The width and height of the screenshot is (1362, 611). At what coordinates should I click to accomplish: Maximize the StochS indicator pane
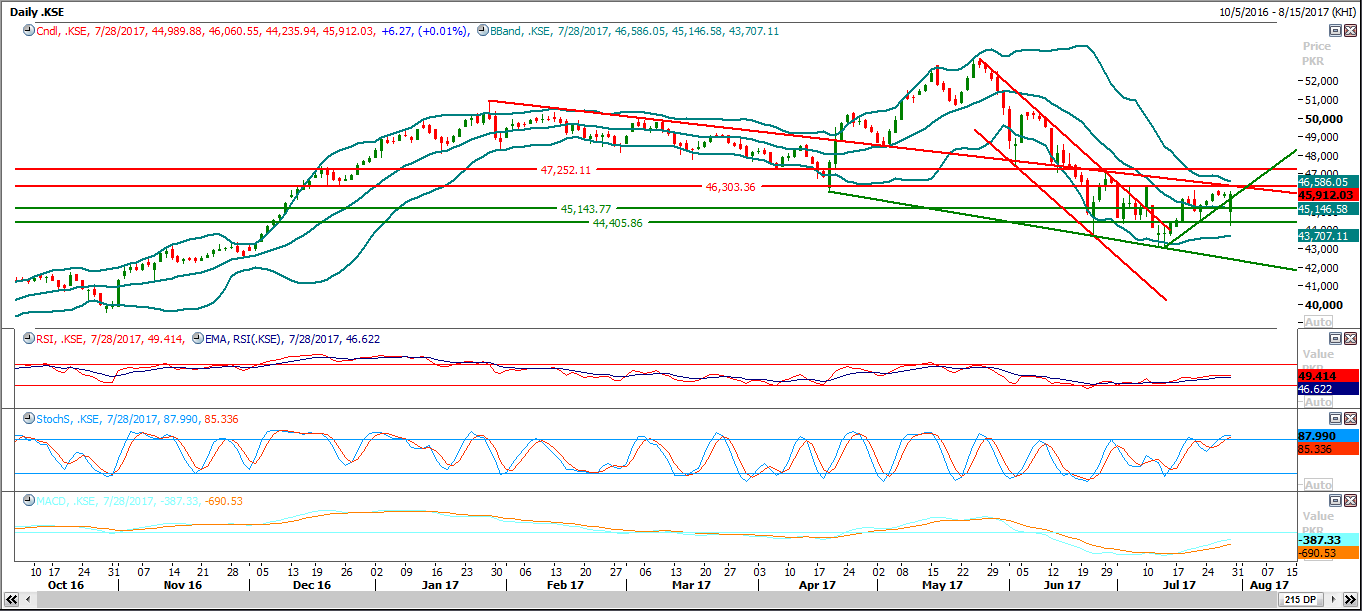click(1334, 418)
